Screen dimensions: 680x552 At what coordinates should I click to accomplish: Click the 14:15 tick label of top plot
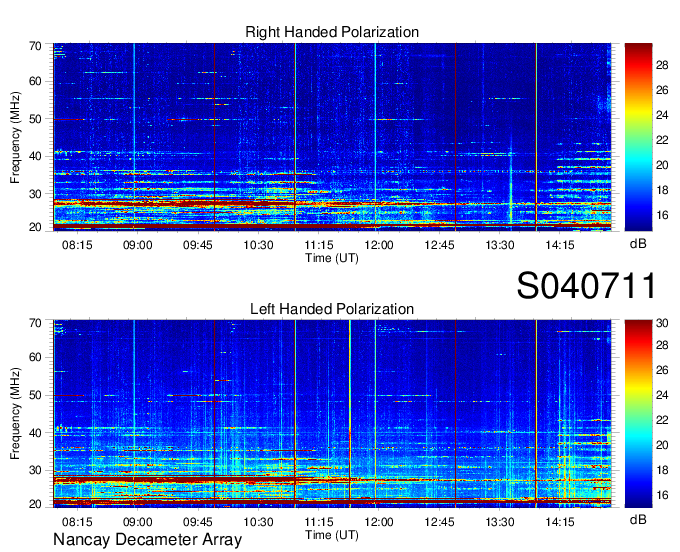click(560, 245)
